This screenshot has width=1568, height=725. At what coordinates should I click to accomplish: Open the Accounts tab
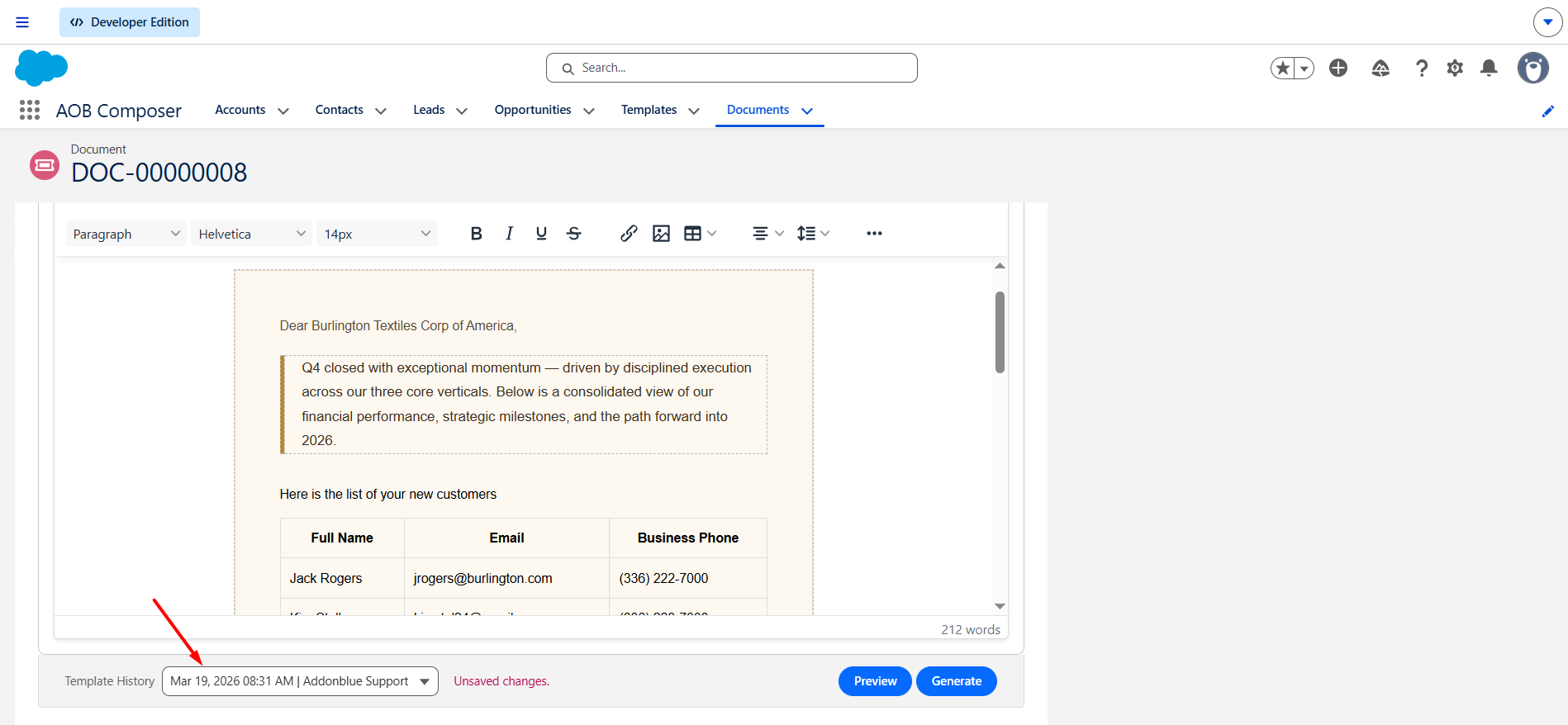click(x=240, y=110)
